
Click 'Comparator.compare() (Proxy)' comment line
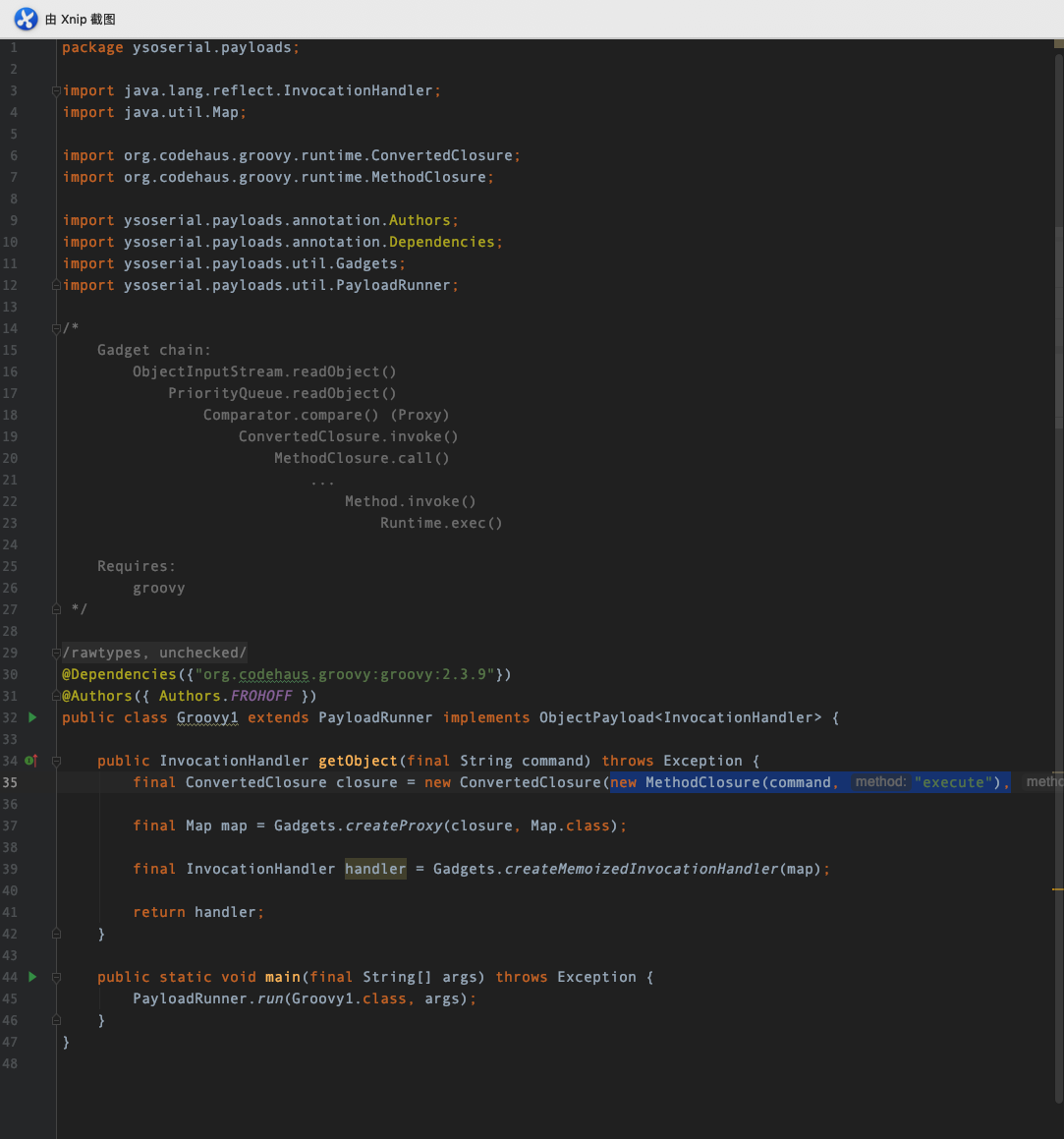tap(326, 415)
